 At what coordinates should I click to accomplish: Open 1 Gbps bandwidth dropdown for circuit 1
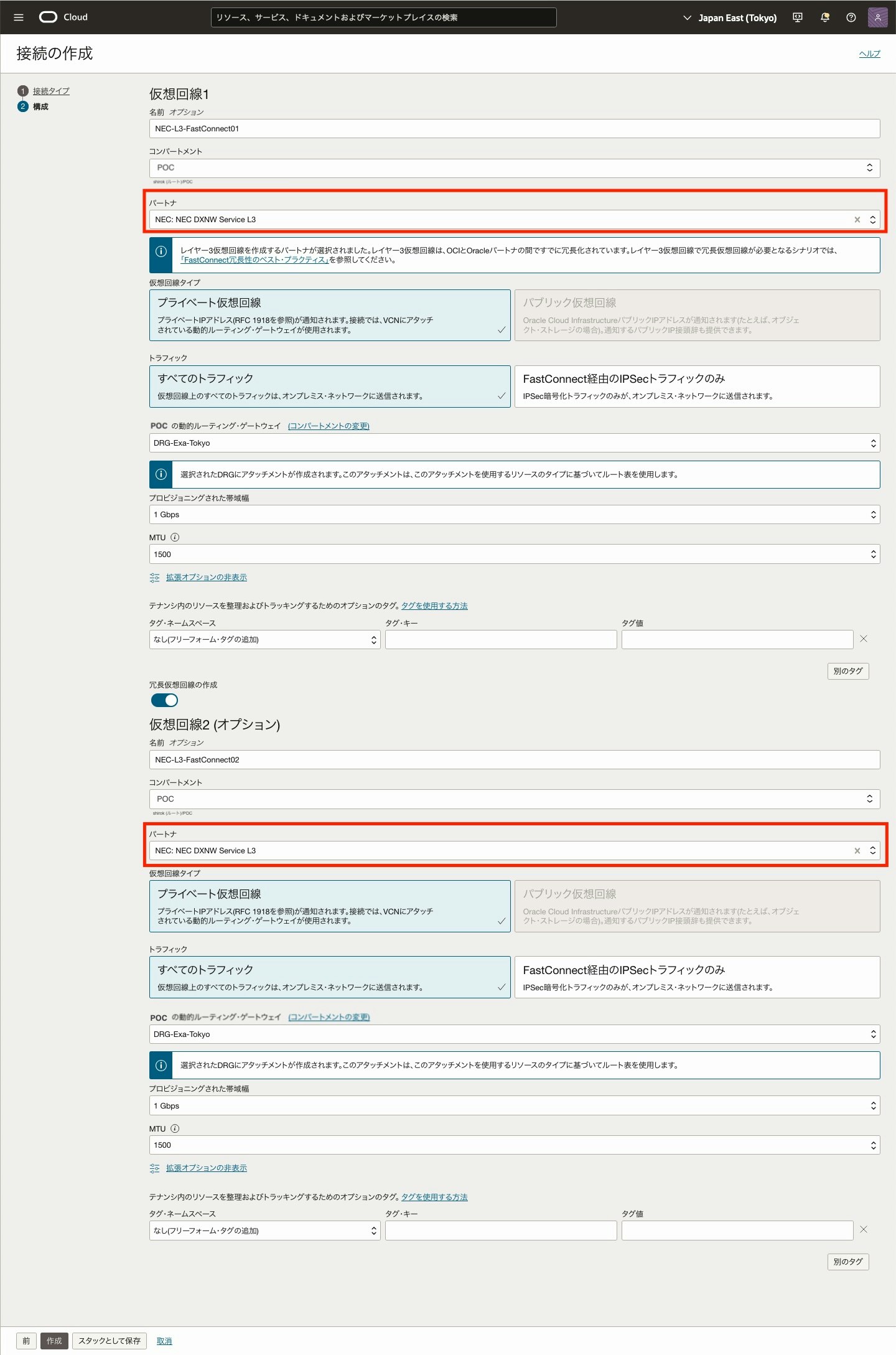click(x=515, y=515)
